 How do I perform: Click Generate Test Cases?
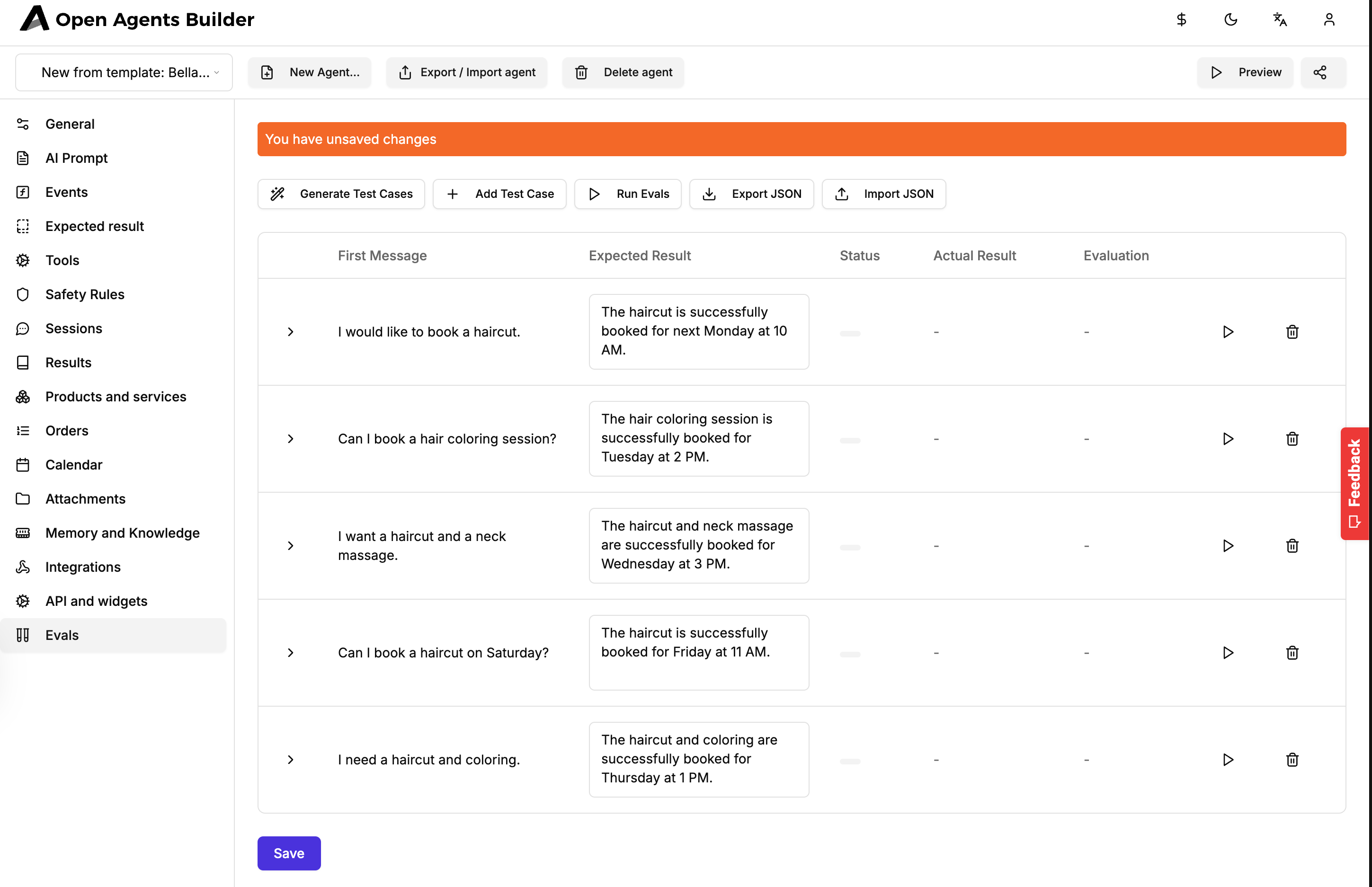point(341,194)
